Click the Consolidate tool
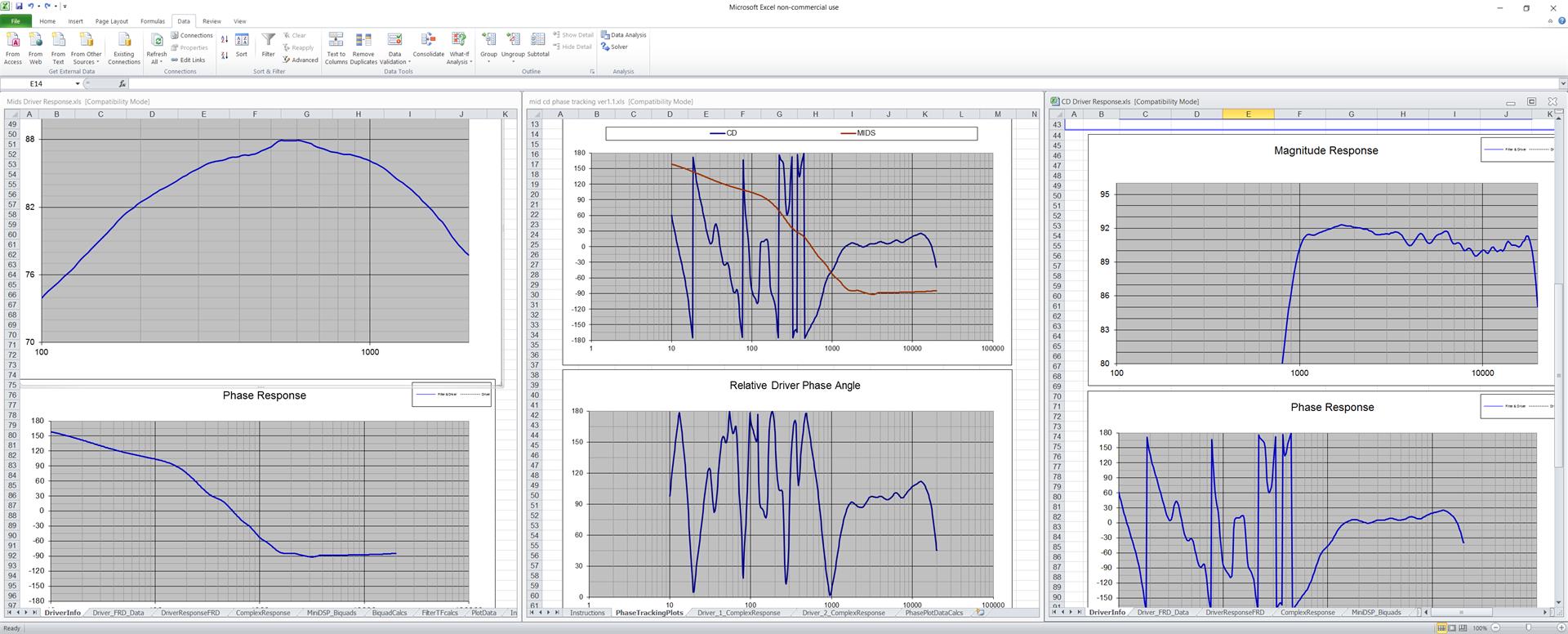Image resolution: width=1568 pixels, height=634 pixels. tap(428, 46)
